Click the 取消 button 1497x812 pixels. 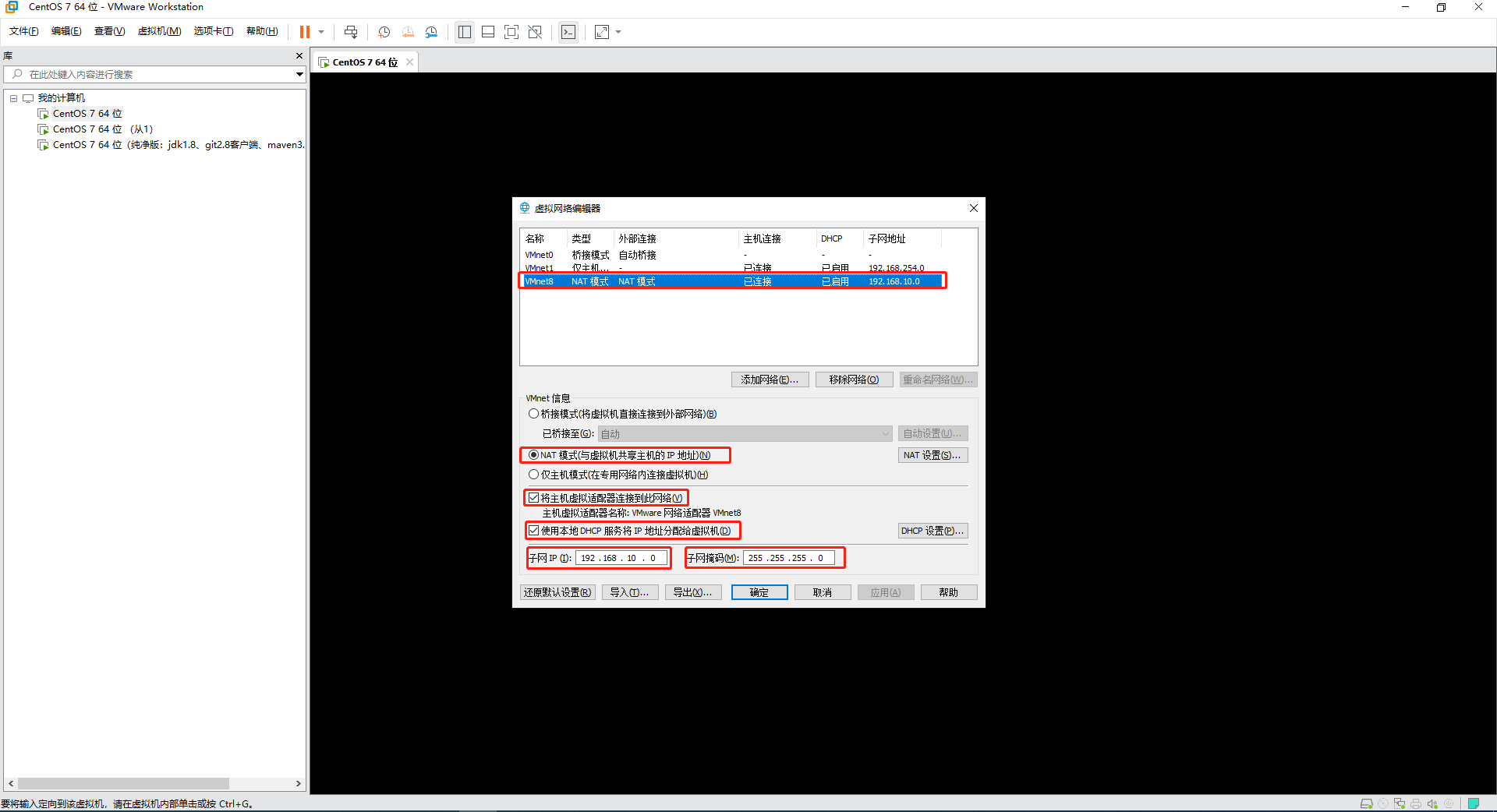[823, 592]
